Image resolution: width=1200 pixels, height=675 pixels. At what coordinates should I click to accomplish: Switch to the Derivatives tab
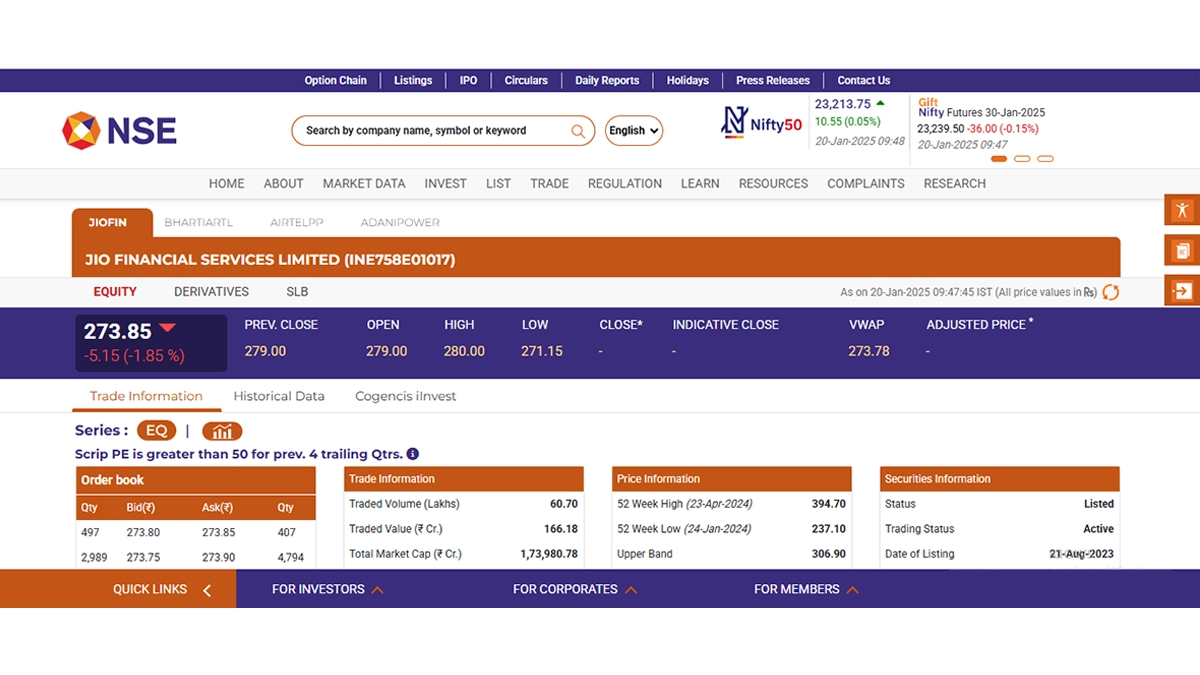pos(211,292)
